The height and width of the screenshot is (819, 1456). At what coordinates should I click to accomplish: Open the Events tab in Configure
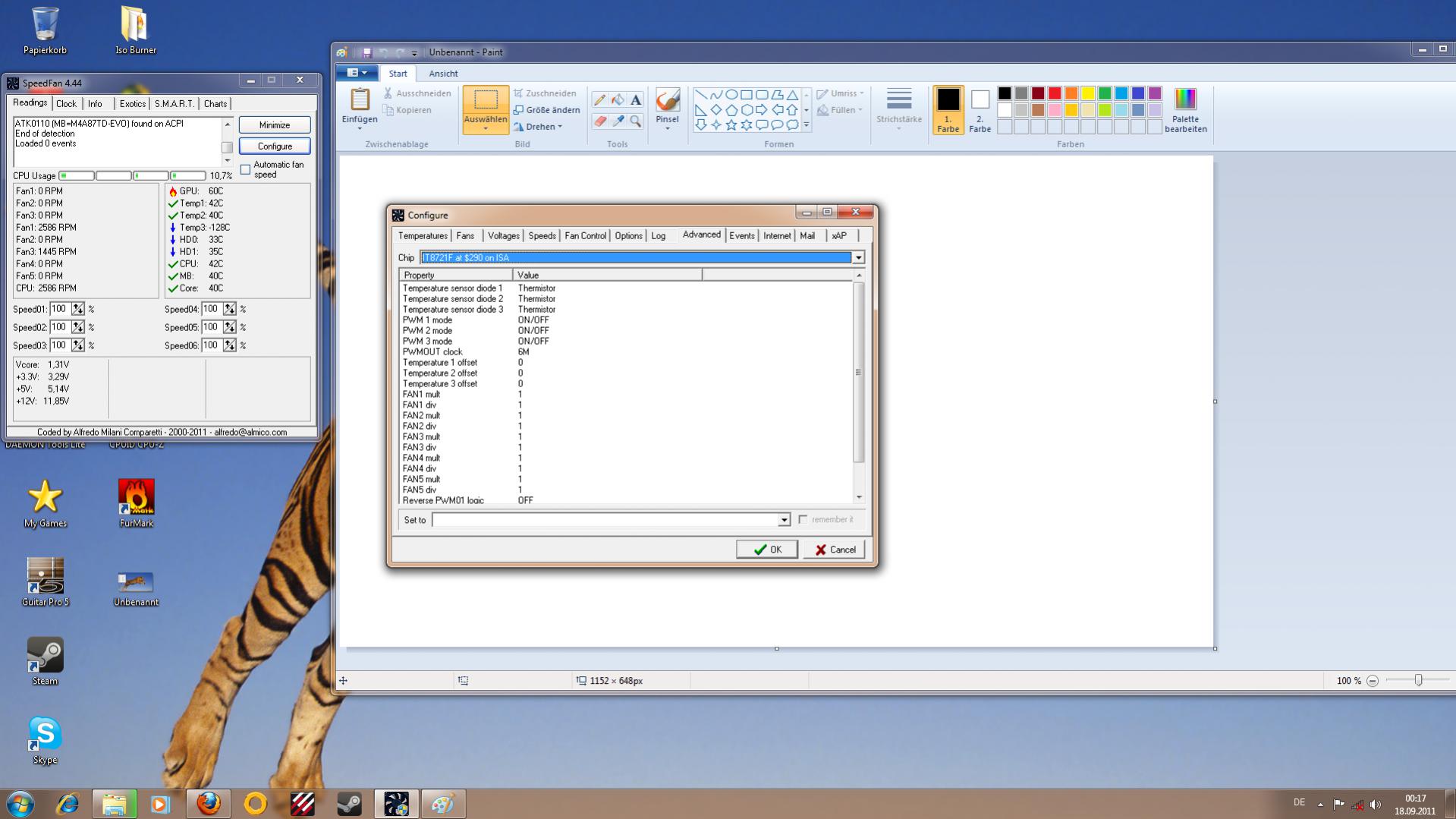click(741, 236)
